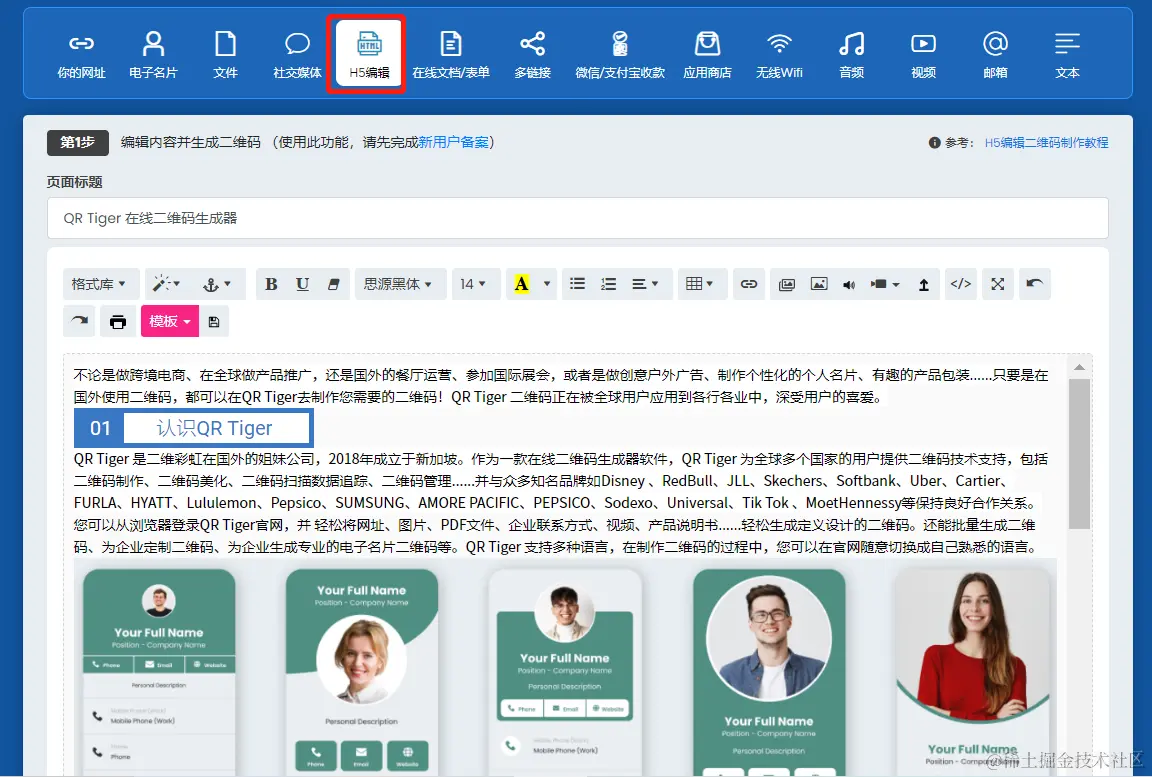This screenshot has width=1152, height=777.
Task: Click the undo icon
Action: point(1035,283)
